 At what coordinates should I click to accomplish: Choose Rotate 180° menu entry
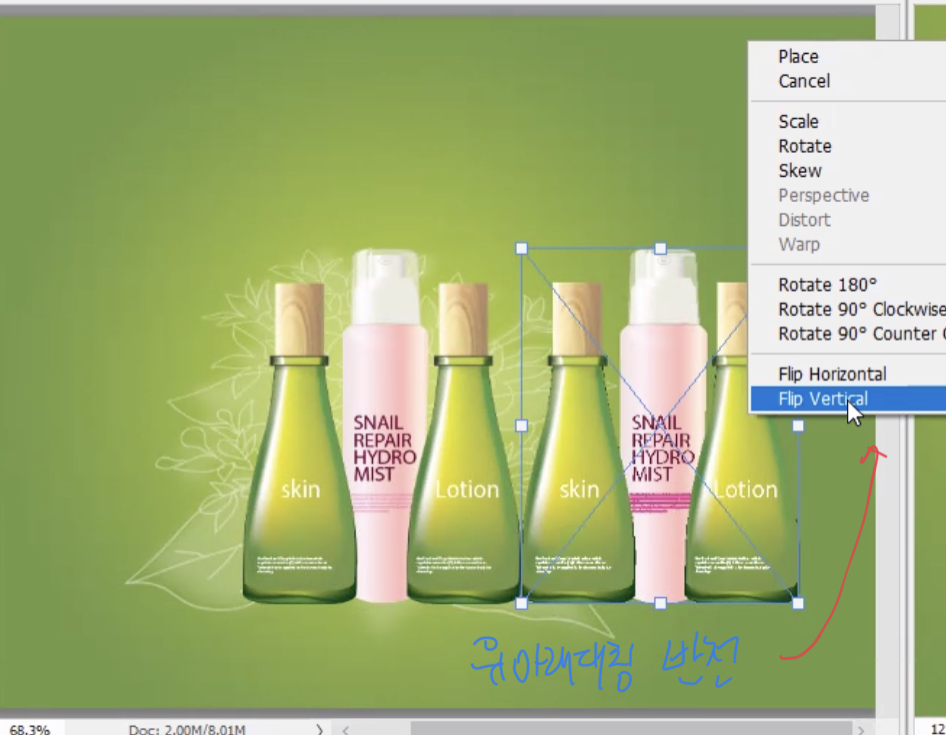(847, 284)
